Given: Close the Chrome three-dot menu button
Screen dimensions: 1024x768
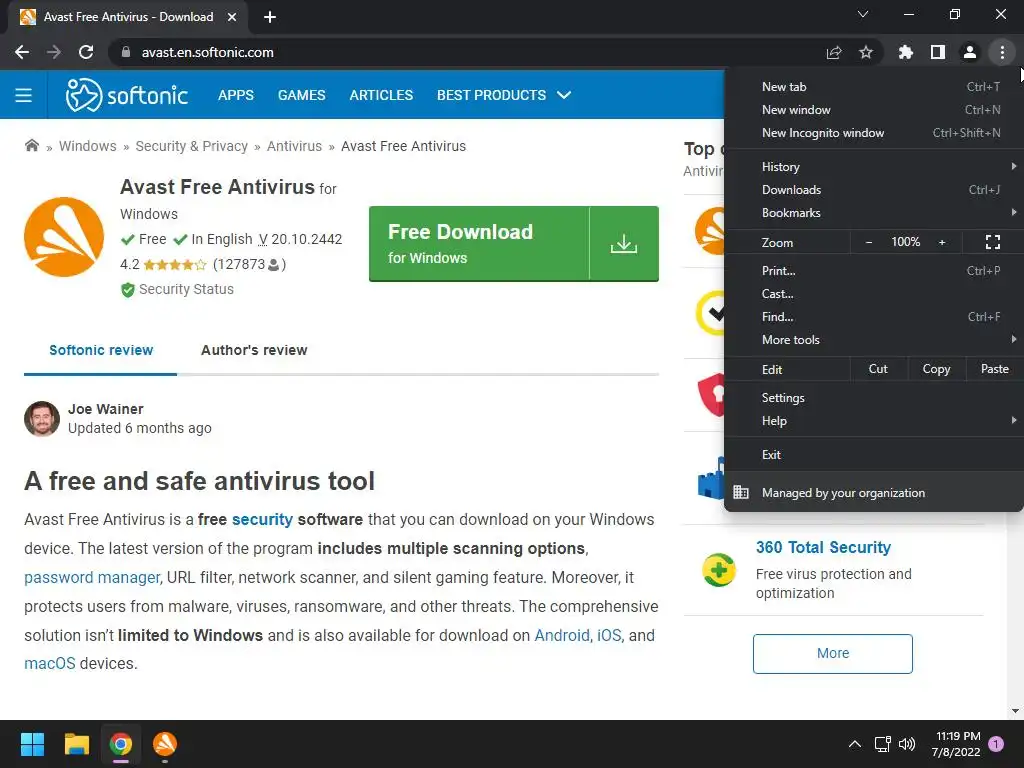Looking at the screenshot, I should 1002,52.
